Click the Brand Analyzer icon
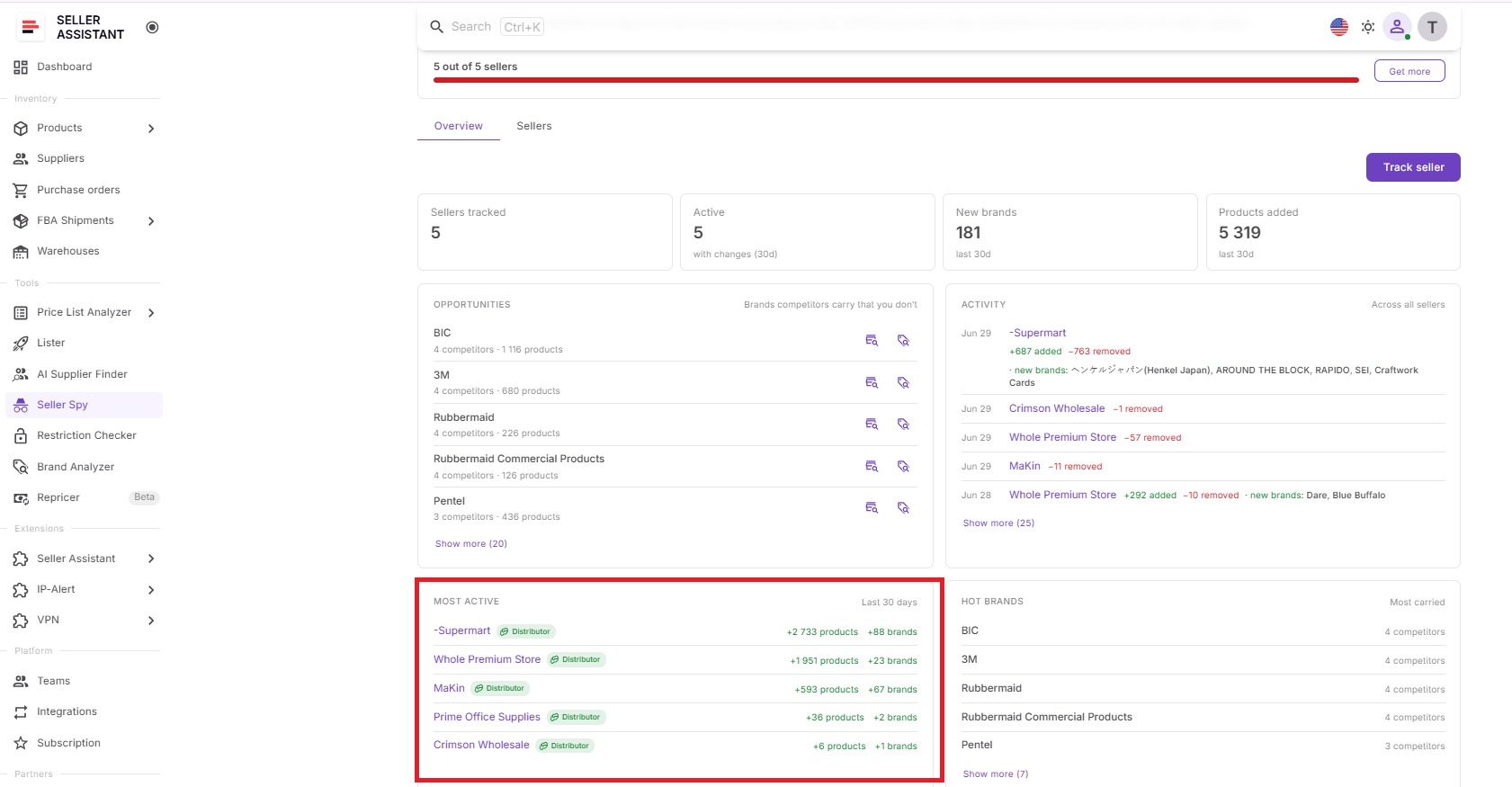 point(21,467)
